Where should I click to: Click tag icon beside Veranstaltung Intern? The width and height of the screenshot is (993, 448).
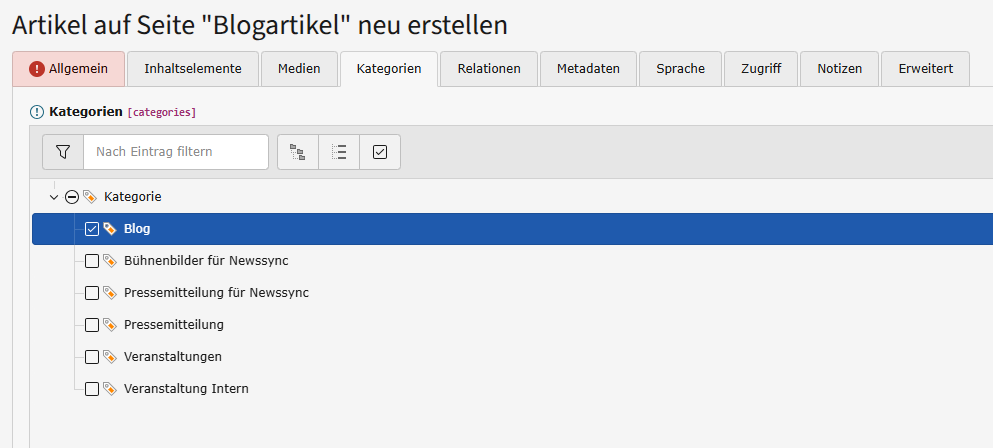point(110,388)
